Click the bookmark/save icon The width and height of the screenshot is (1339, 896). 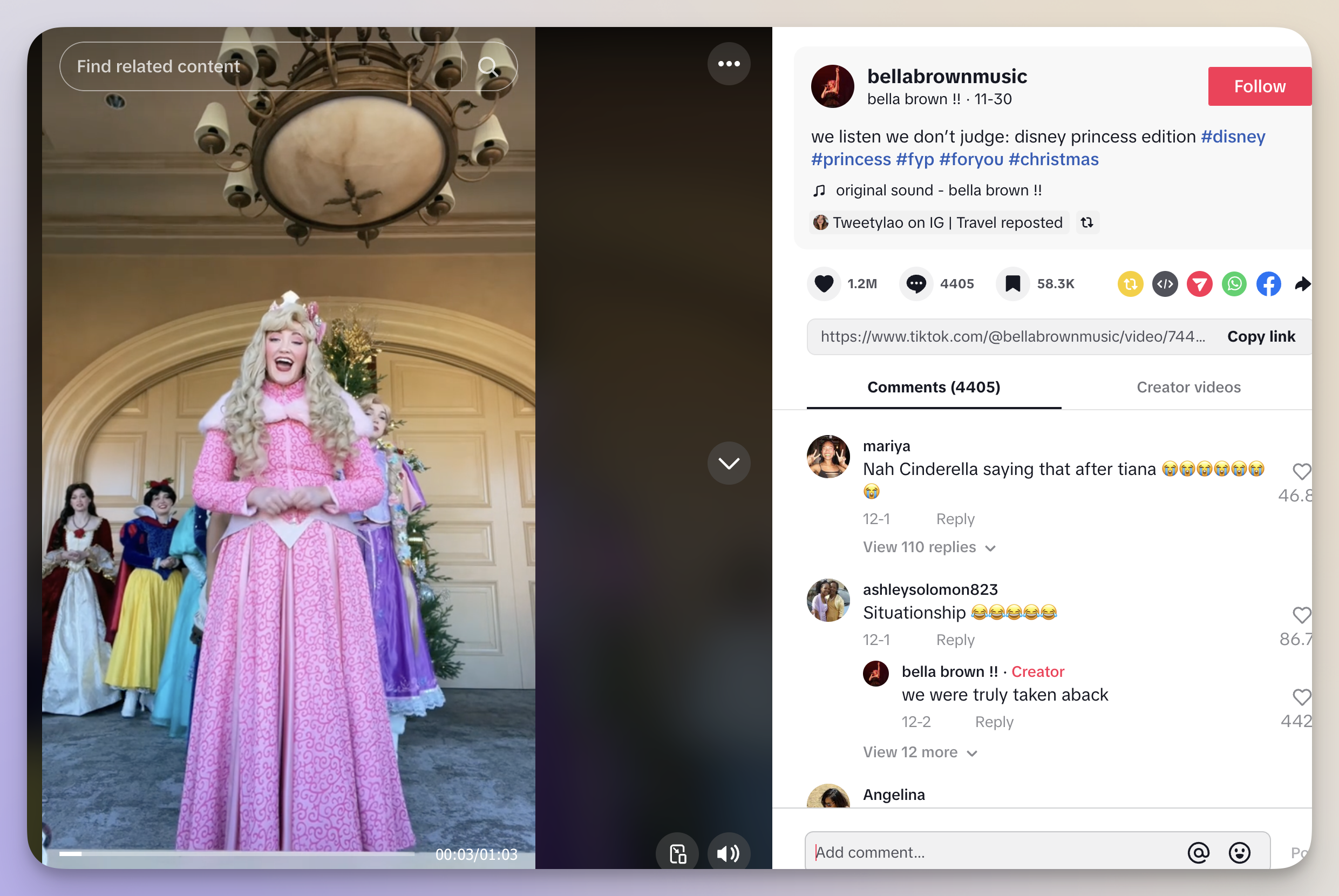(x=1014, y=283)
